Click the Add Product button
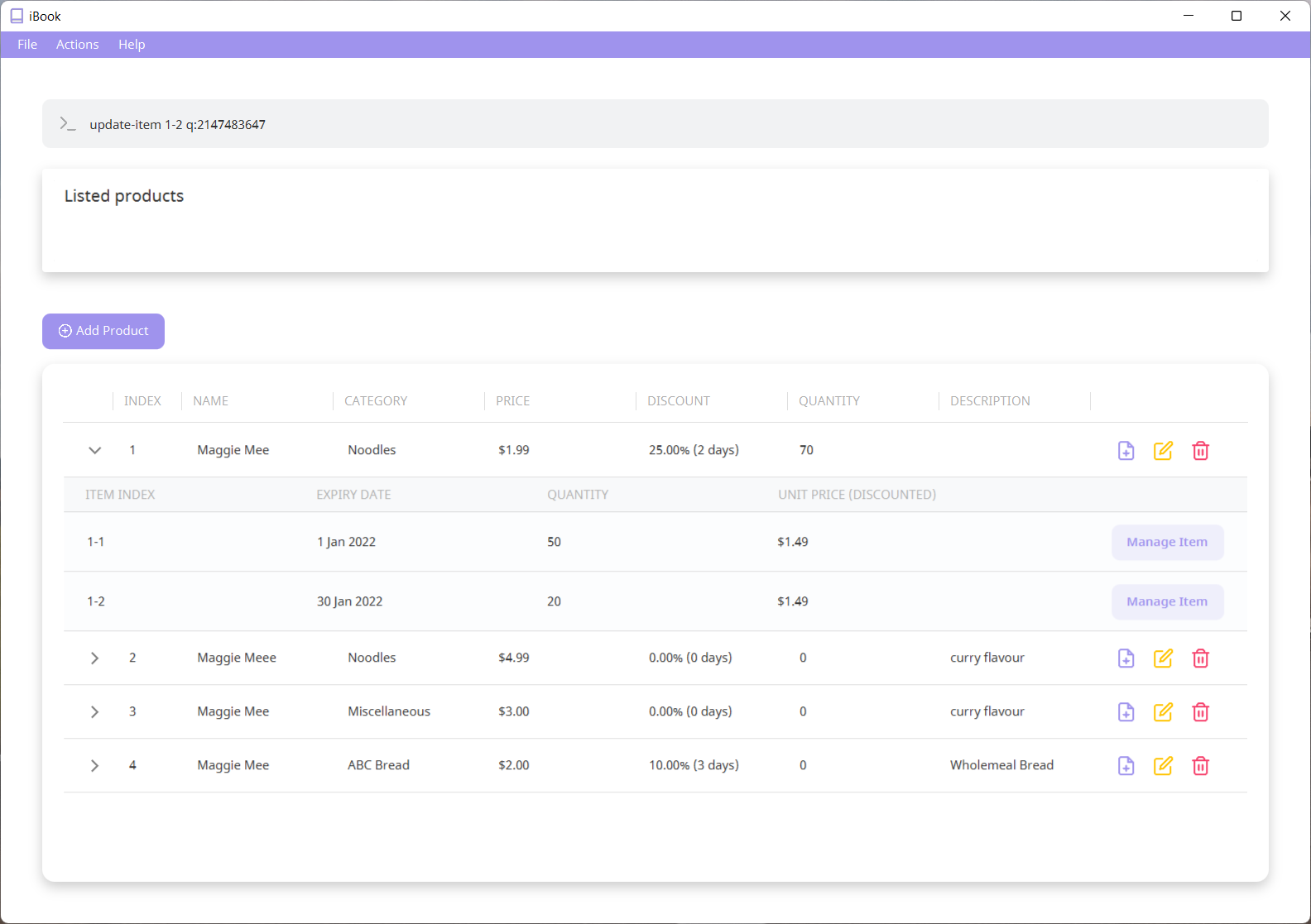 coord(103,331)
